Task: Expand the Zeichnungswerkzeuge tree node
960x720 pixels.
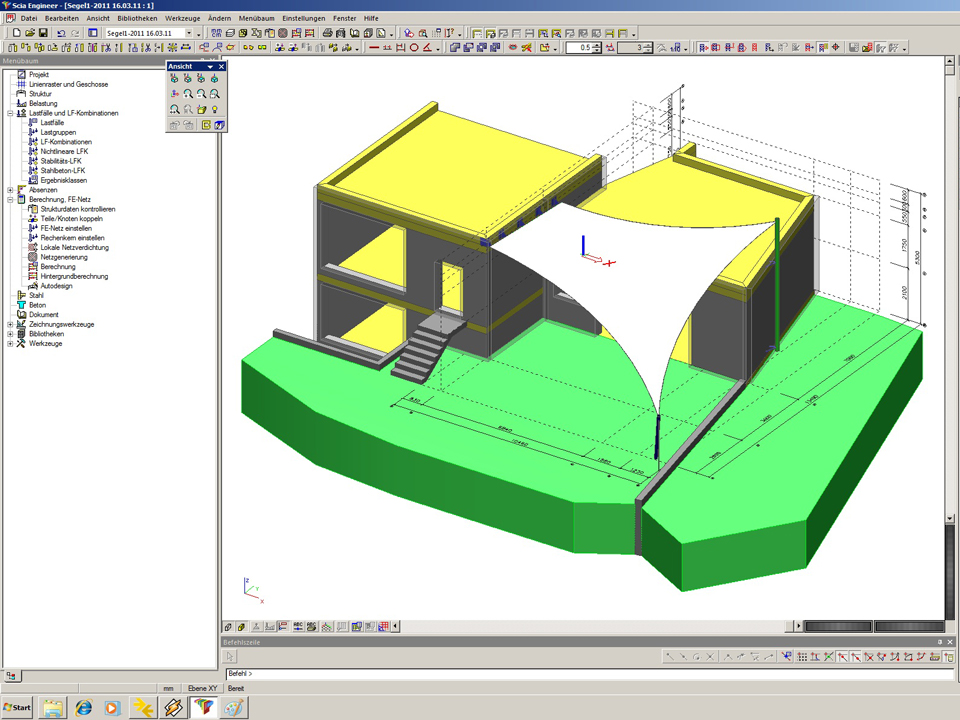Action: tap(10, 324)
